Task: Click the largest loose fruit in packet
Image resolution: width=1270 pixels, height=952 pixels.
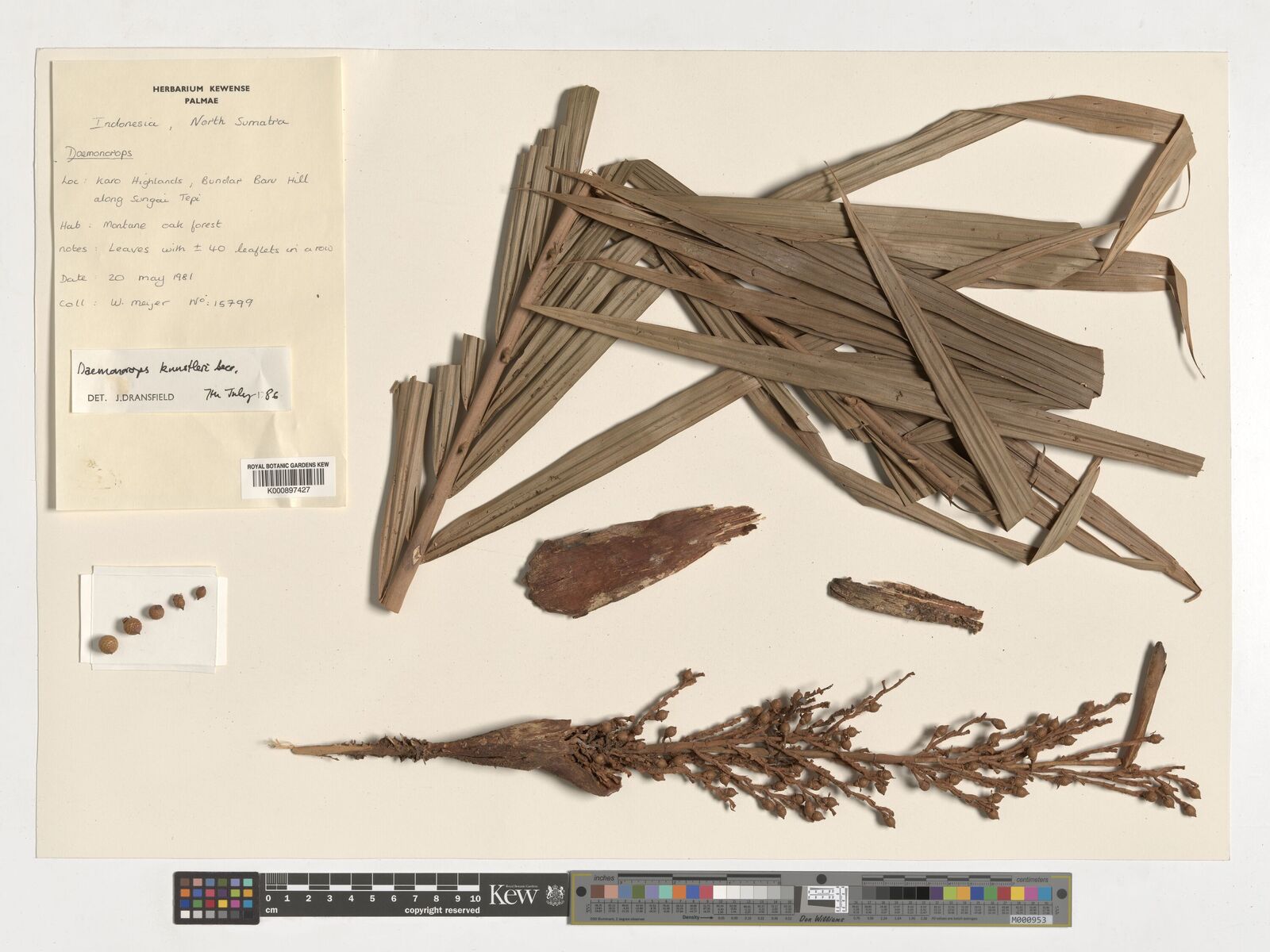Action: click(x=106, y=644)
